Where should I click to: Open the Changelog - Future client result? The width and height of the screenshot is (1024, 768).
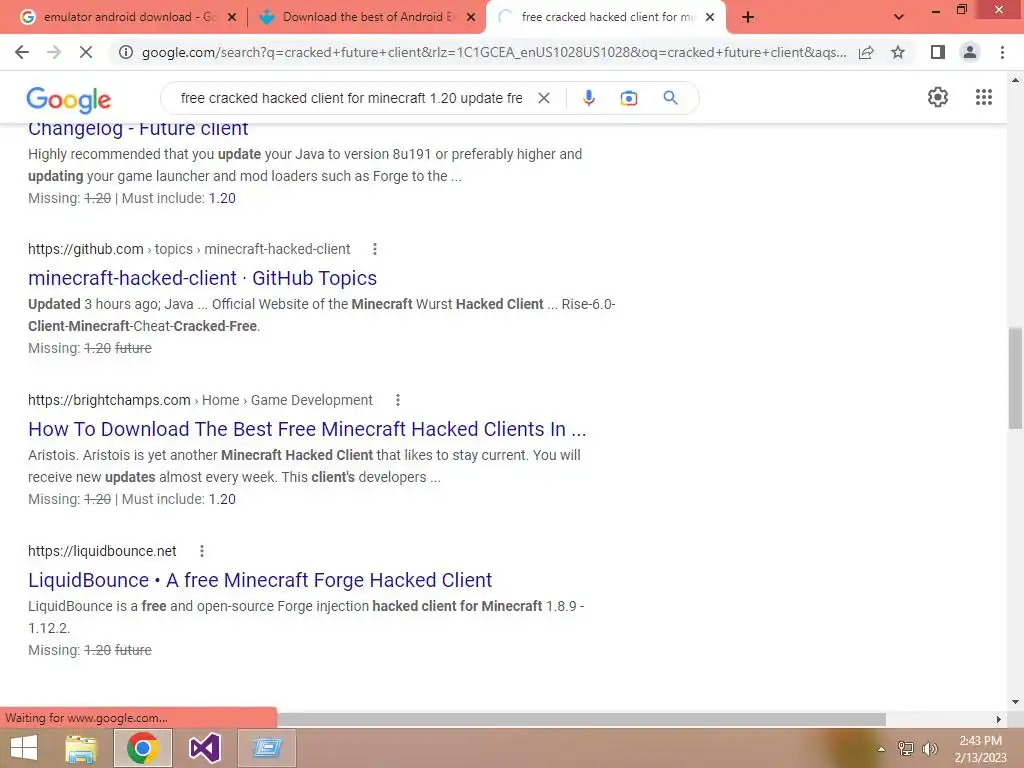[138, 129]
